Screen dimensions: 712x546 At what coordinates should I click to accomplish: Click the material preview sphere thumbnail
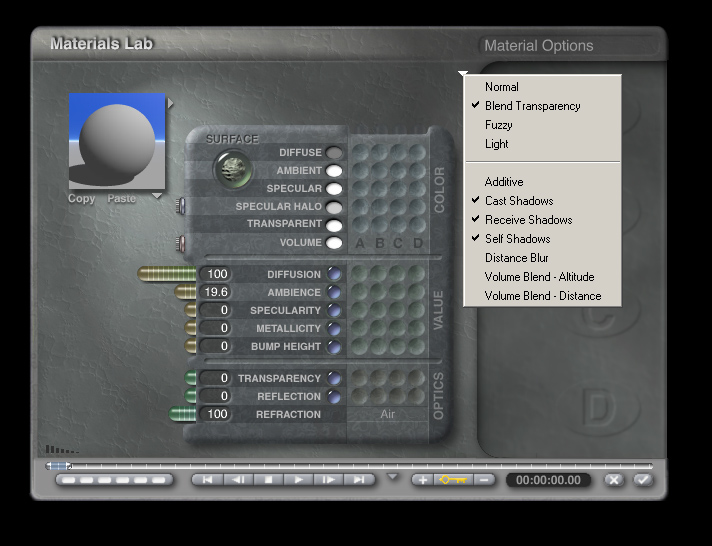pos(117,141)
